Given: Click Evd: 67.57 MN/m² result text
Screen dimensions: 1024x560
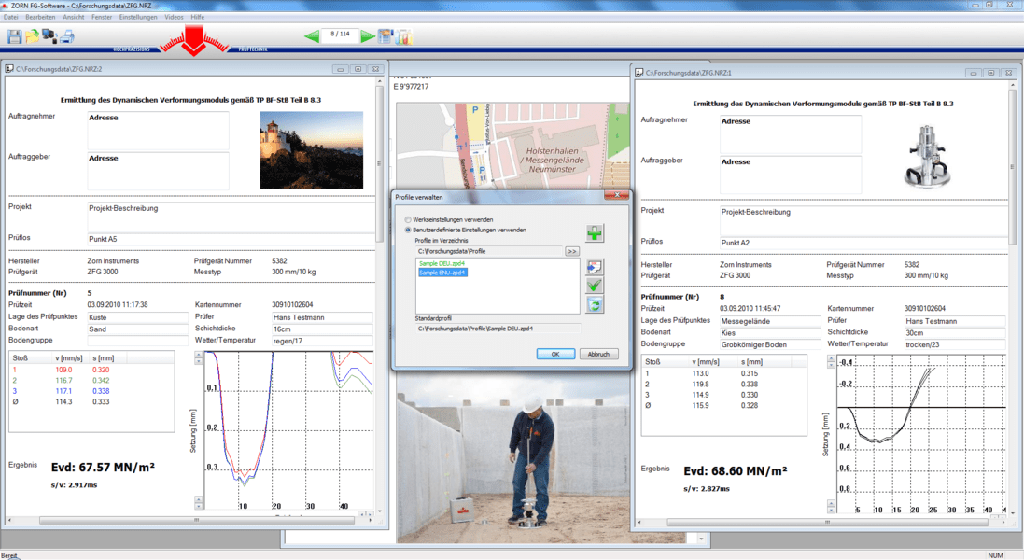Looking at the screenshot, I should click(x=103, y=467).
